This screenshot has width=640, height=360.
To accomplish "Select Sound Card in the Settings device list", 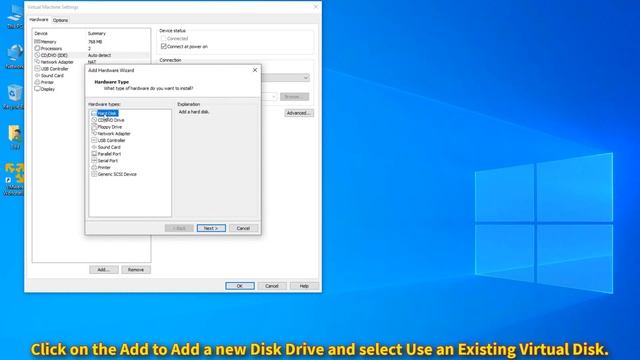I will click(x=49, y=76).
